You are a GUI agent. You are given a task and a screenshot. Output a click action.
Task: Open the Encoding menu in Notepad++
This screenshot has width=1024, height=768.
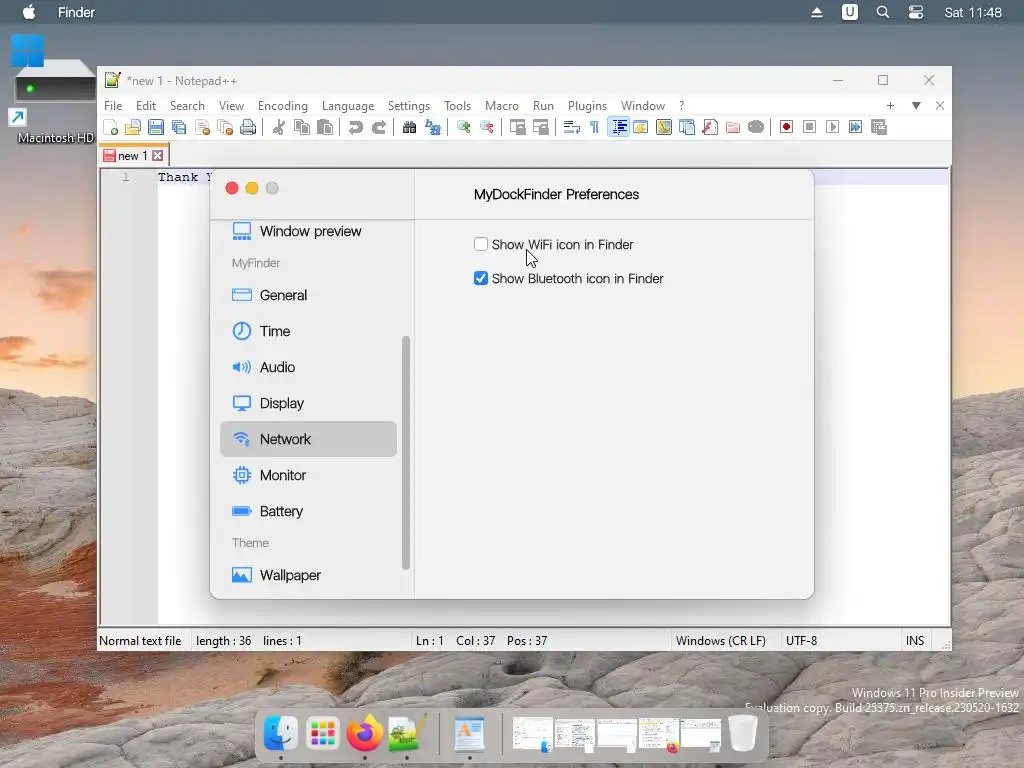tap(283, 106)
